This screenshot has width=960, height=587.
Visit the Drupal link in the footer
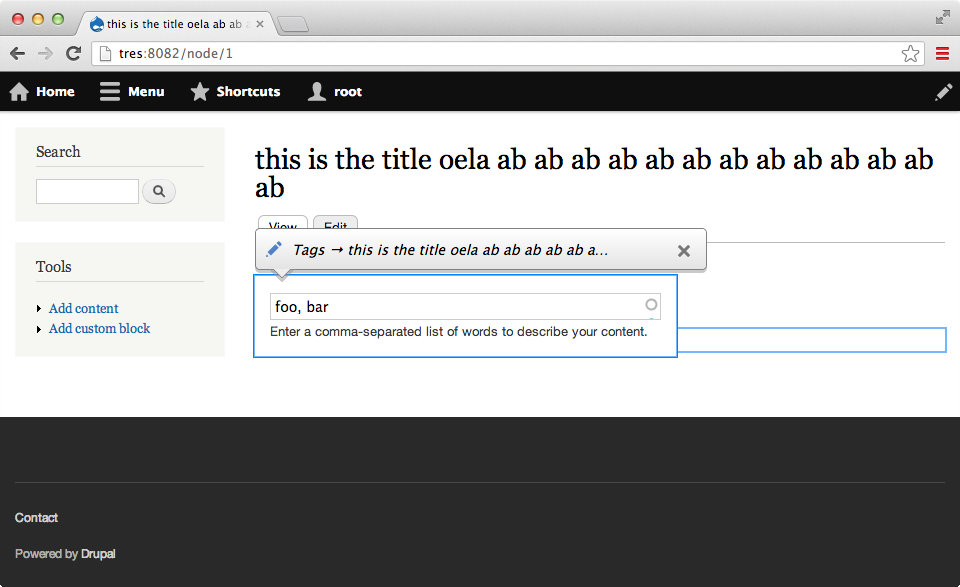tap(98, 553)
